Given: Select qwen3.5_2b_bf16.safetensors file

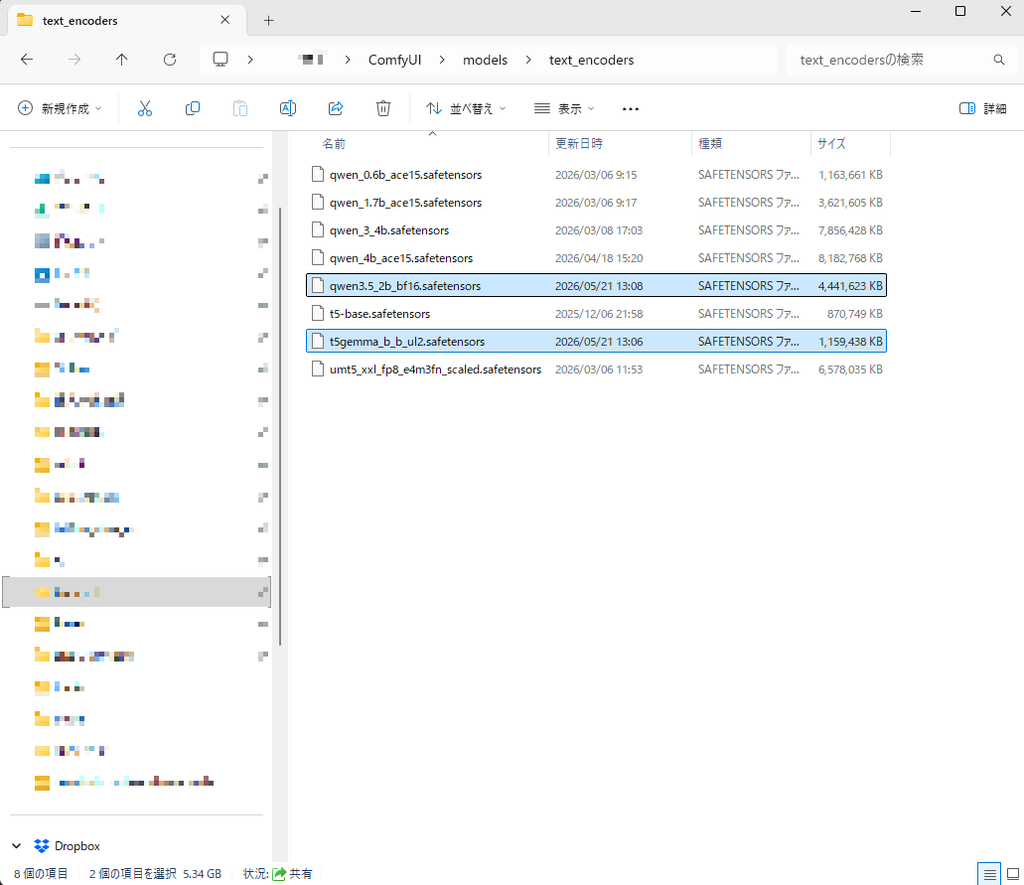Looking at the screenshot, I should point(596,285).
